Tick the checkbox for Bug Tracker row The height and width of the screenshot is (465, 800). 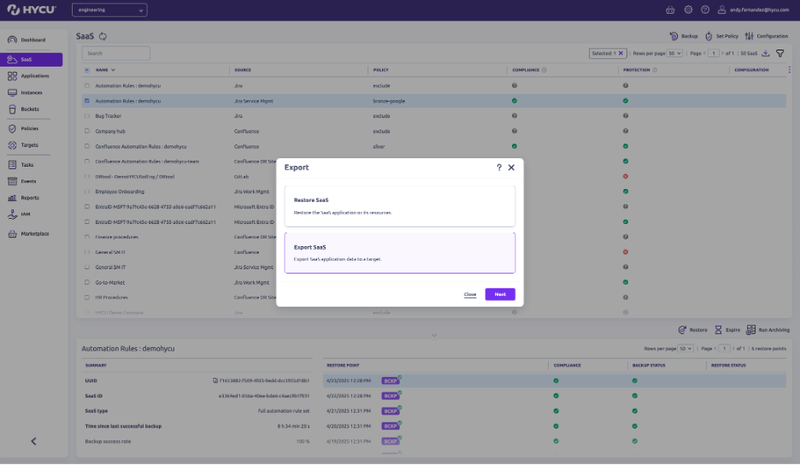pyautogui.click(x=88, y=116)
